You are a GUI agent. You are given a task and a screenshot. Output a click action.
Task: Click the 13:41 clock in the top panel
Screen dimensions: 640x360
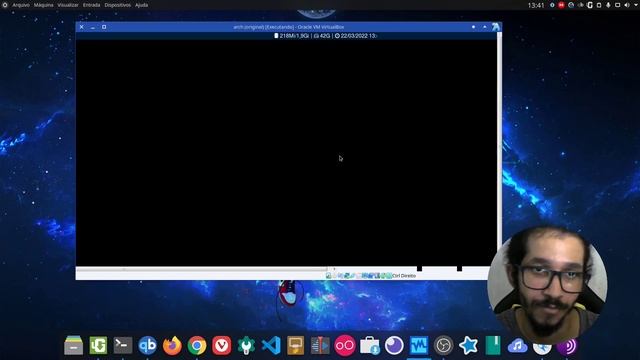point(536,5)
